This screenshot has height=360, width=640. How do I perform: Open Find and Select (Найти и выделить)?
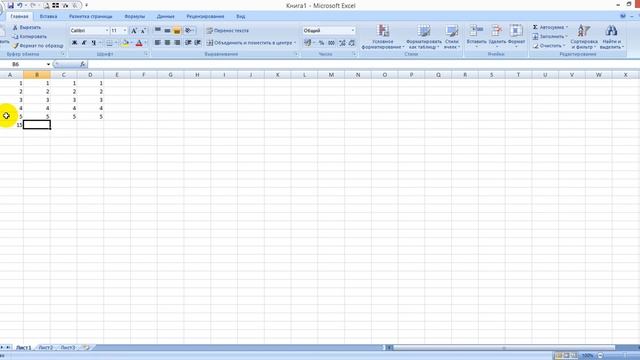[611, 37]
